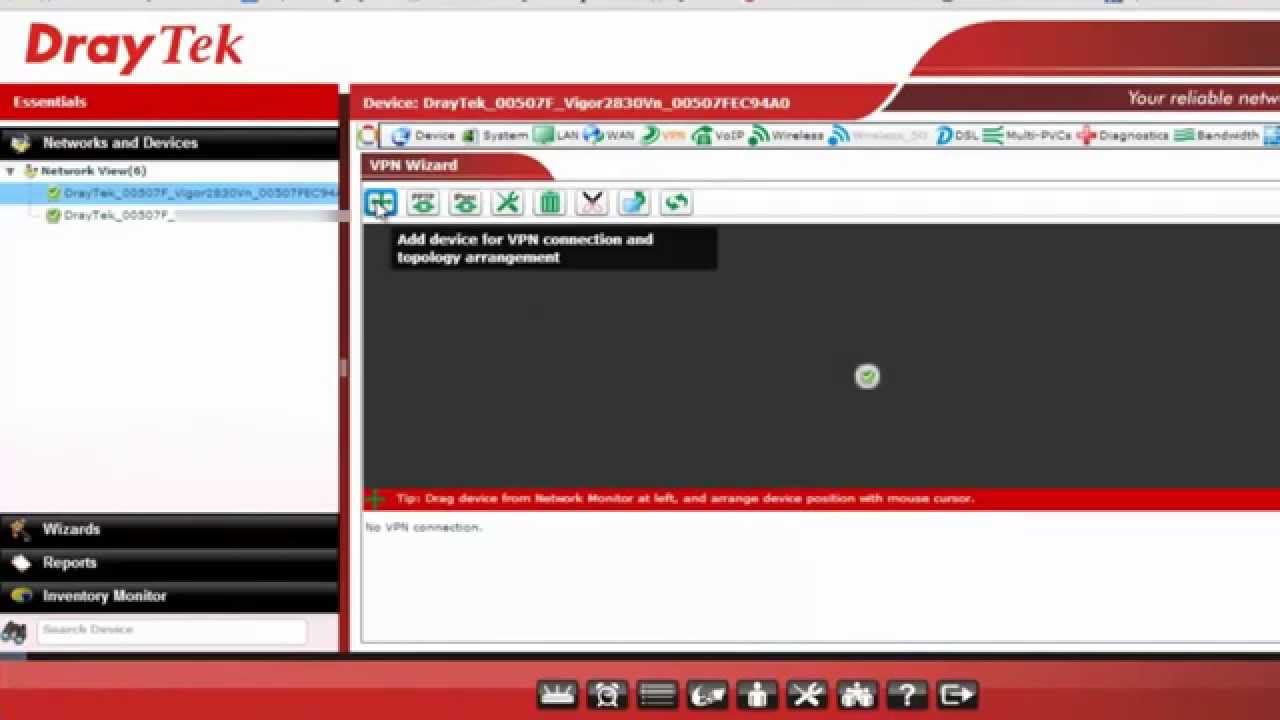Screen dimensions: 1280x720
Task: Switch to the LAN tab
Action: (556, 135)
